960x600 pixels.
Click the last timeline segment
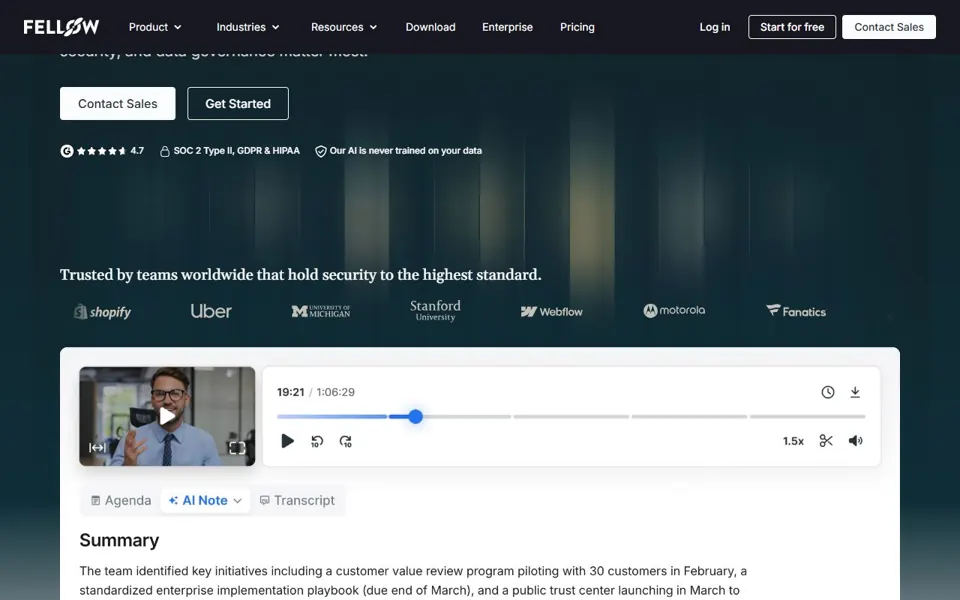(x=808, y=416)
